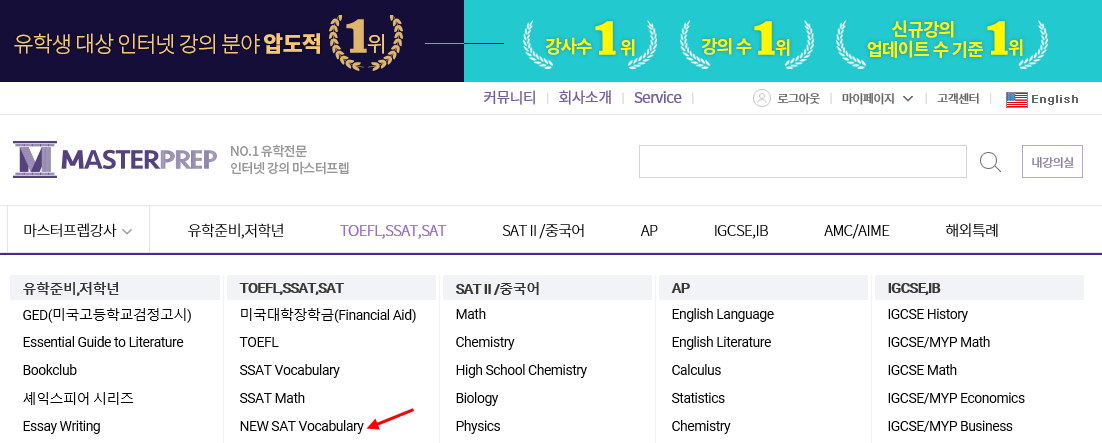The image size is (1102, 443).
Task: Select Math under SAT II/중국어
Action: 470,314
